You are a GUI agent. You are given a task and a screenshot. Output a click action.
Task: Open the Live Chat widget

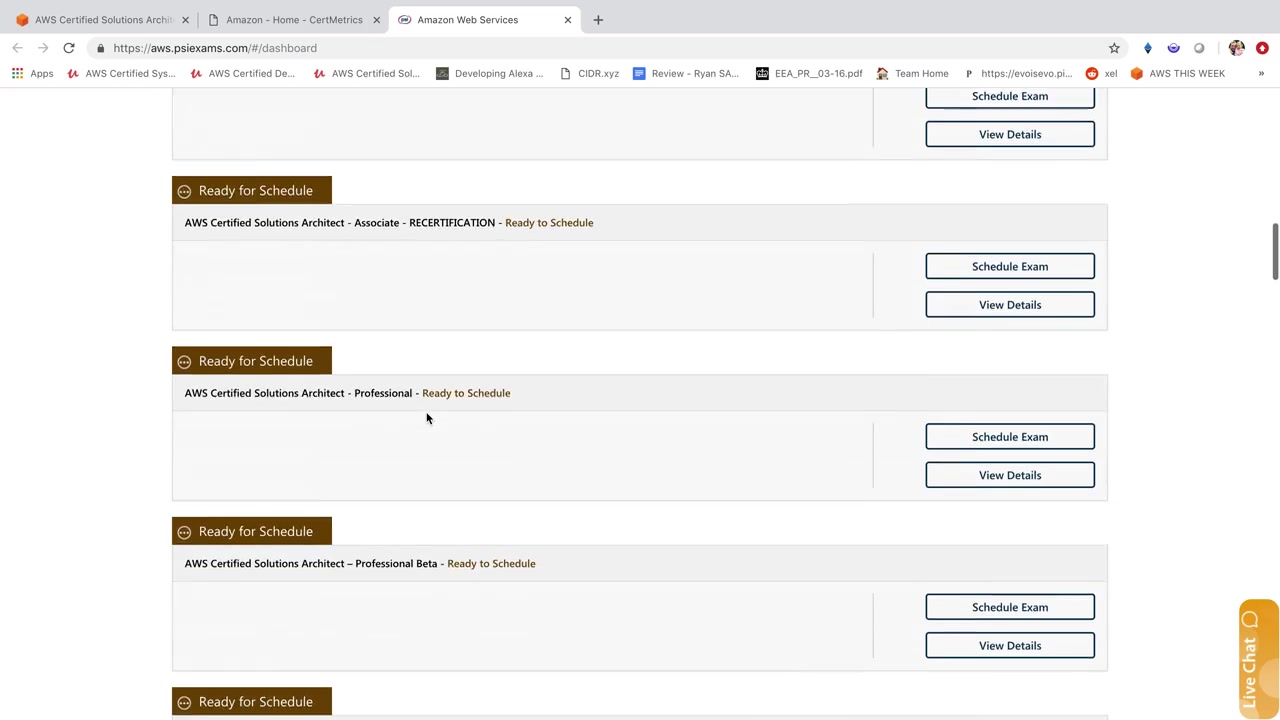(x=1258, y=659)
